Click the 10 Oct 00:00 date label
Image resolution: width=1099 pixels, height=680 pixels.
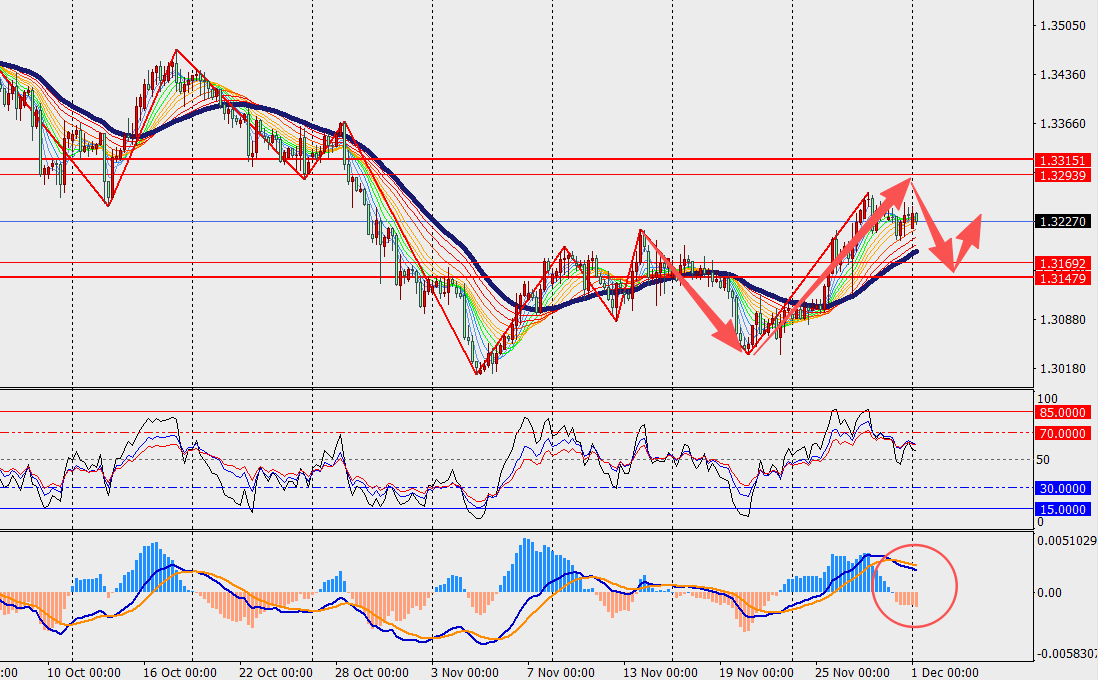pyautogui.click(x=84, y=672)
